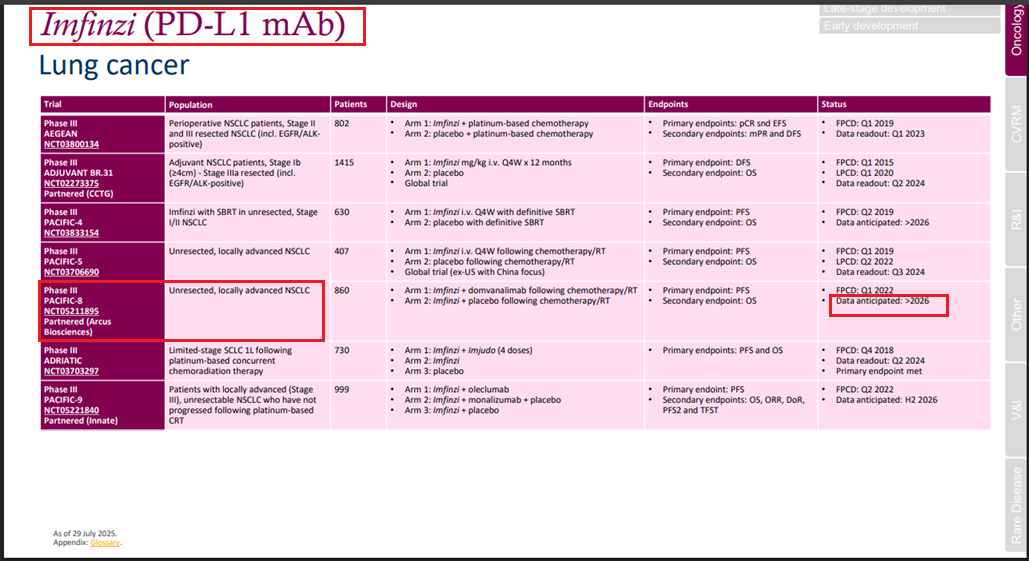This screenshot has height=561, width=1029.
Task: Select 'Primary endpoints: pCR snd EFS' text
Action: point(724,123)
